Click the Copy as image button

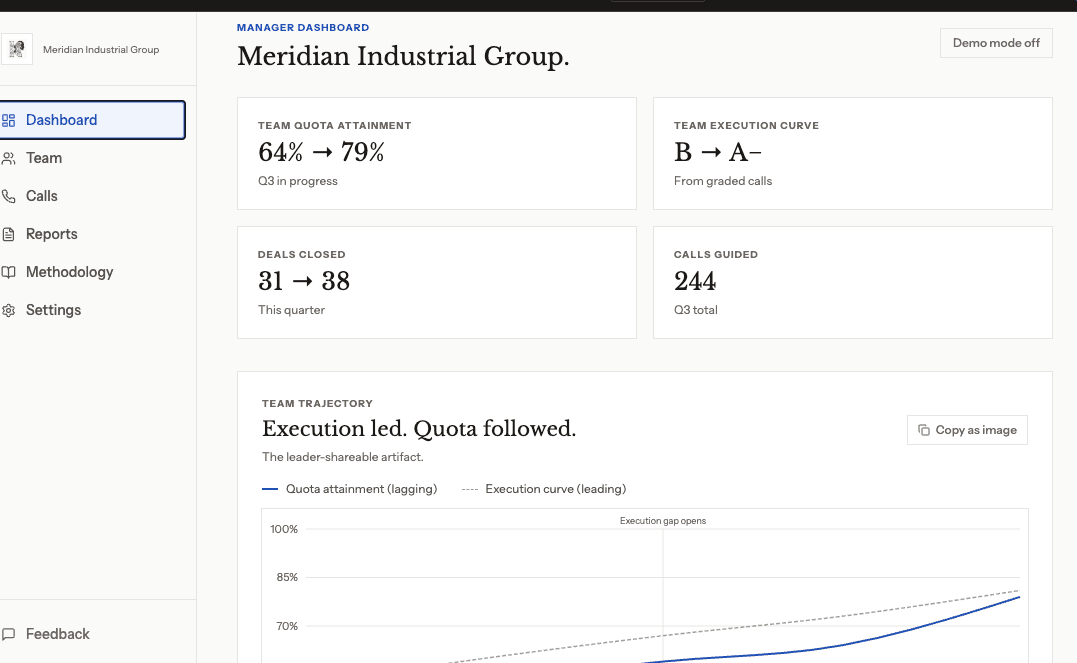[967, 430]
